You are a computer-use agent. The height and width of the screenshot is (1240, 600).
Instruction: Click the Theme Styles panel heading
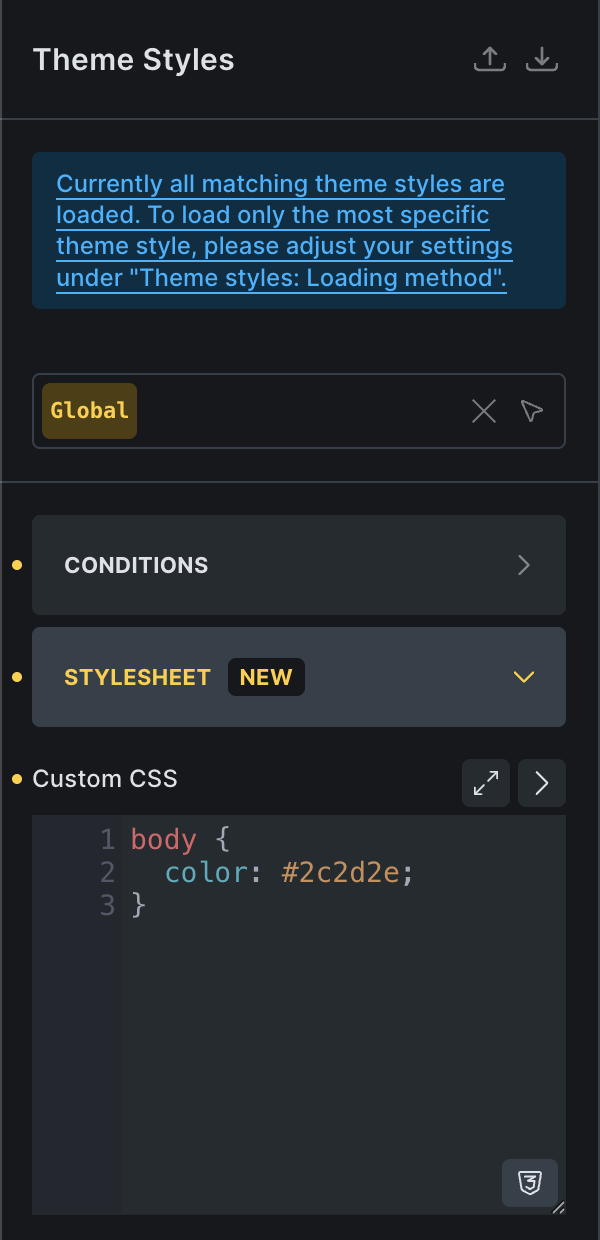(x=133, y=60)
